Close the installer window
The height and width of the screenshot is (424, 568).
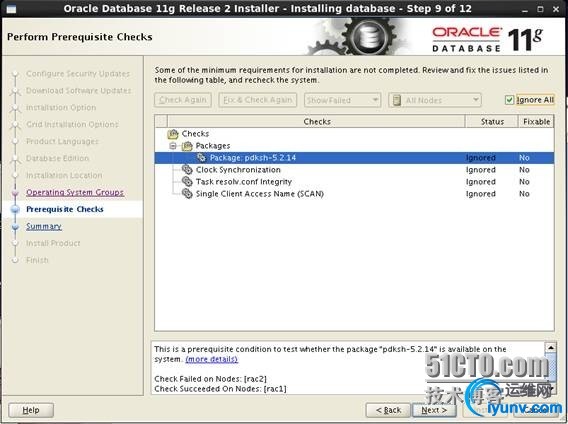pos(556,9)
